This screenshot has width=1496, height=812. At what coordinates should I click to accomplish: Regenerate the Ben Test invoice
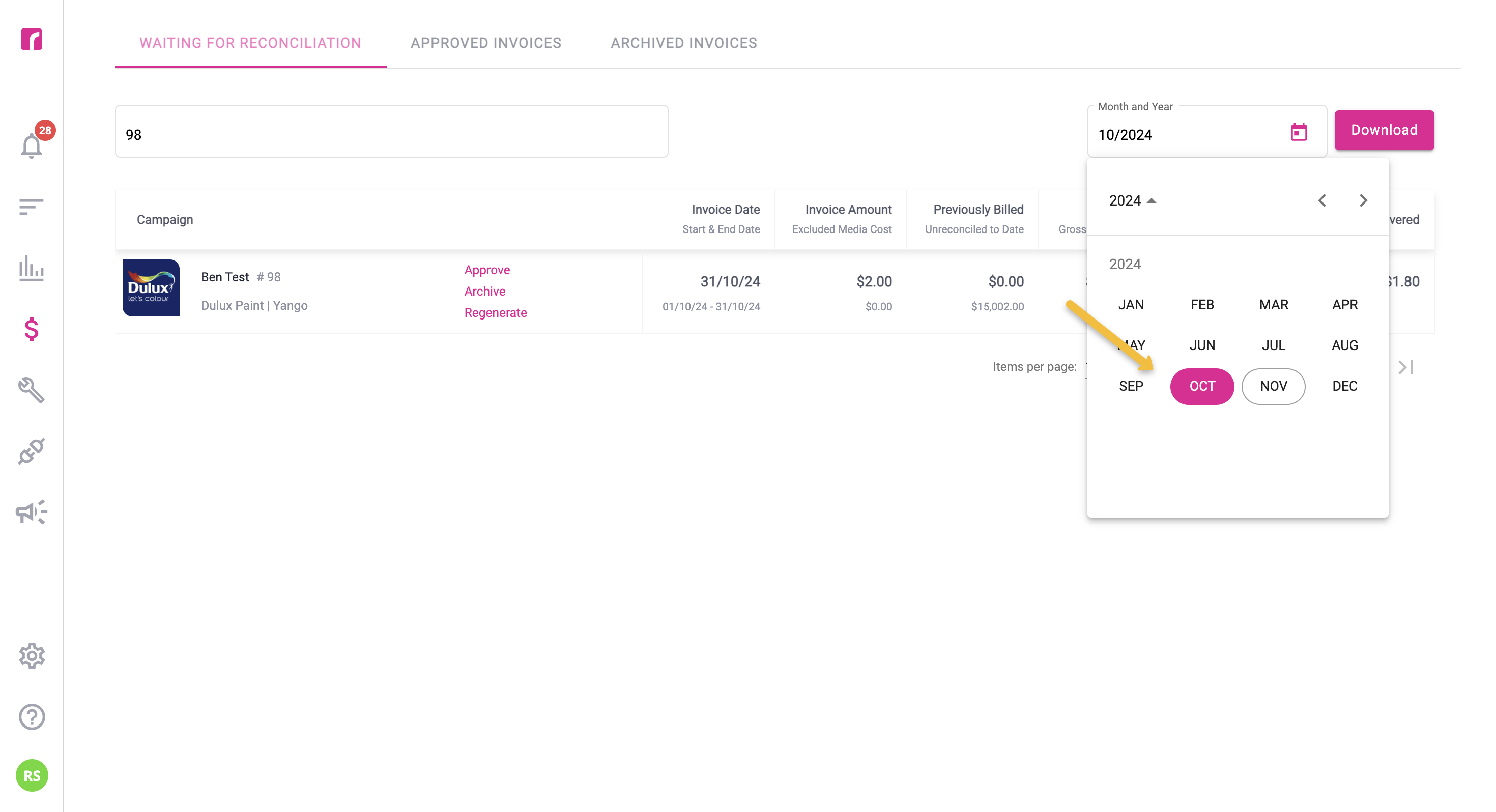tap(496, 313)
